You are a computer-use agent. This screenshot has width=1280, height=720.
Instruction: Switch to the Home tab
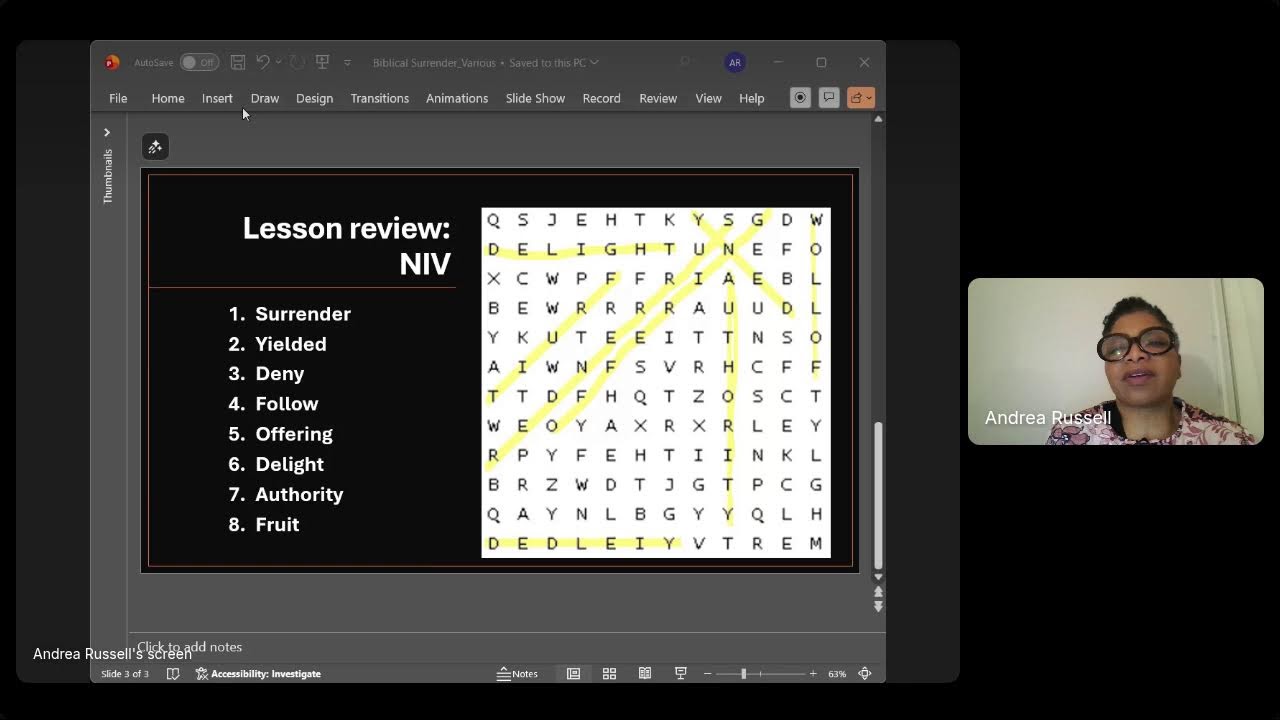click(x=168, y=98)
